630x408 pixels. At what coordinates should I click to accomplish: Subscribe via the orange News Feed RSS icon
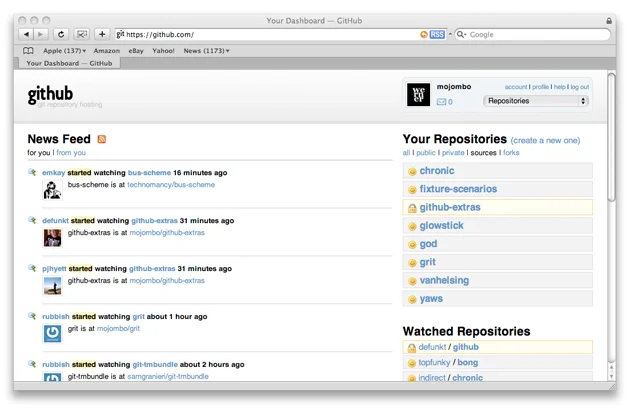tap(102, 139)
